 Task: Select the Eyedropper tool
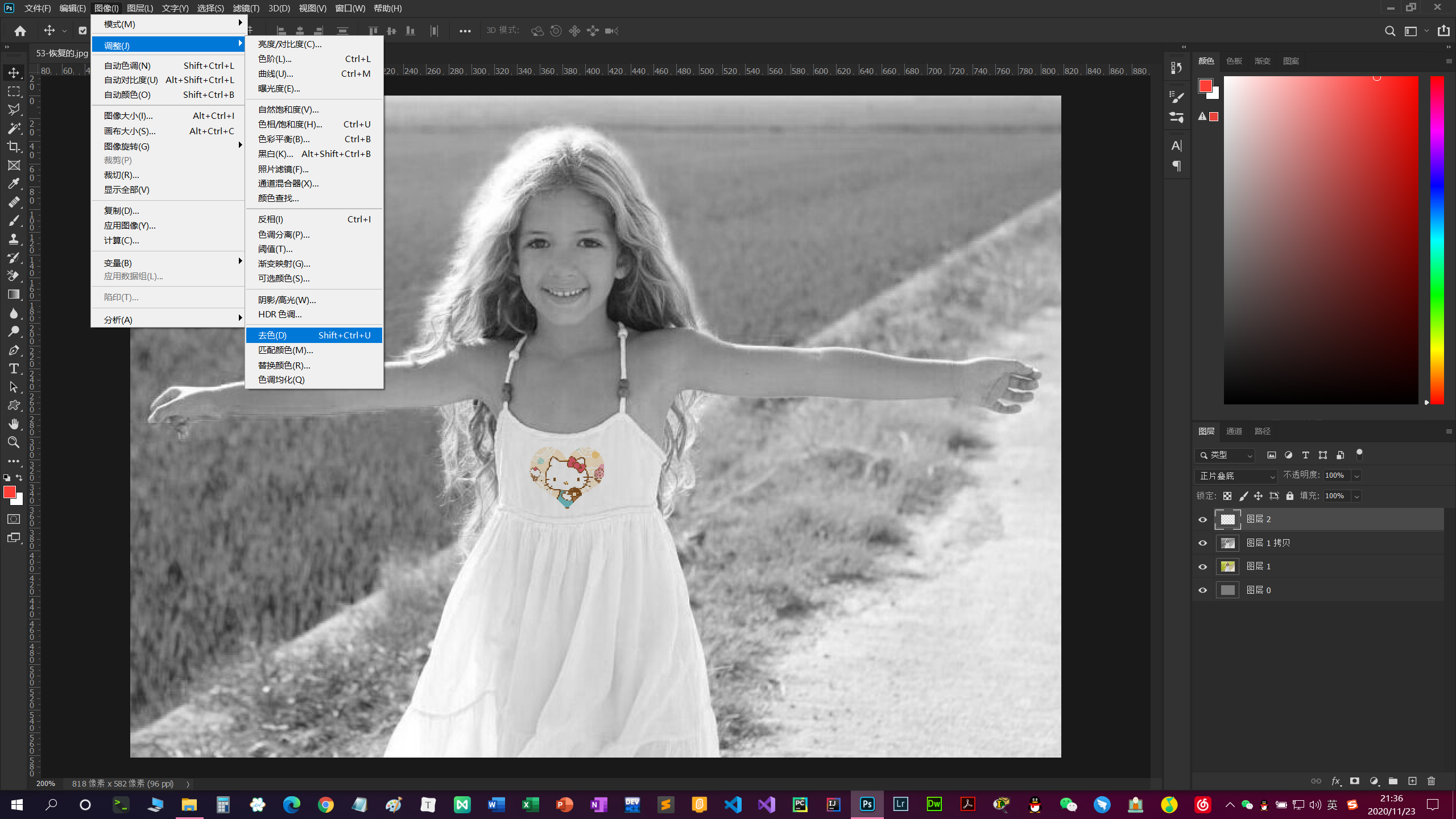[x=14, y=184]
